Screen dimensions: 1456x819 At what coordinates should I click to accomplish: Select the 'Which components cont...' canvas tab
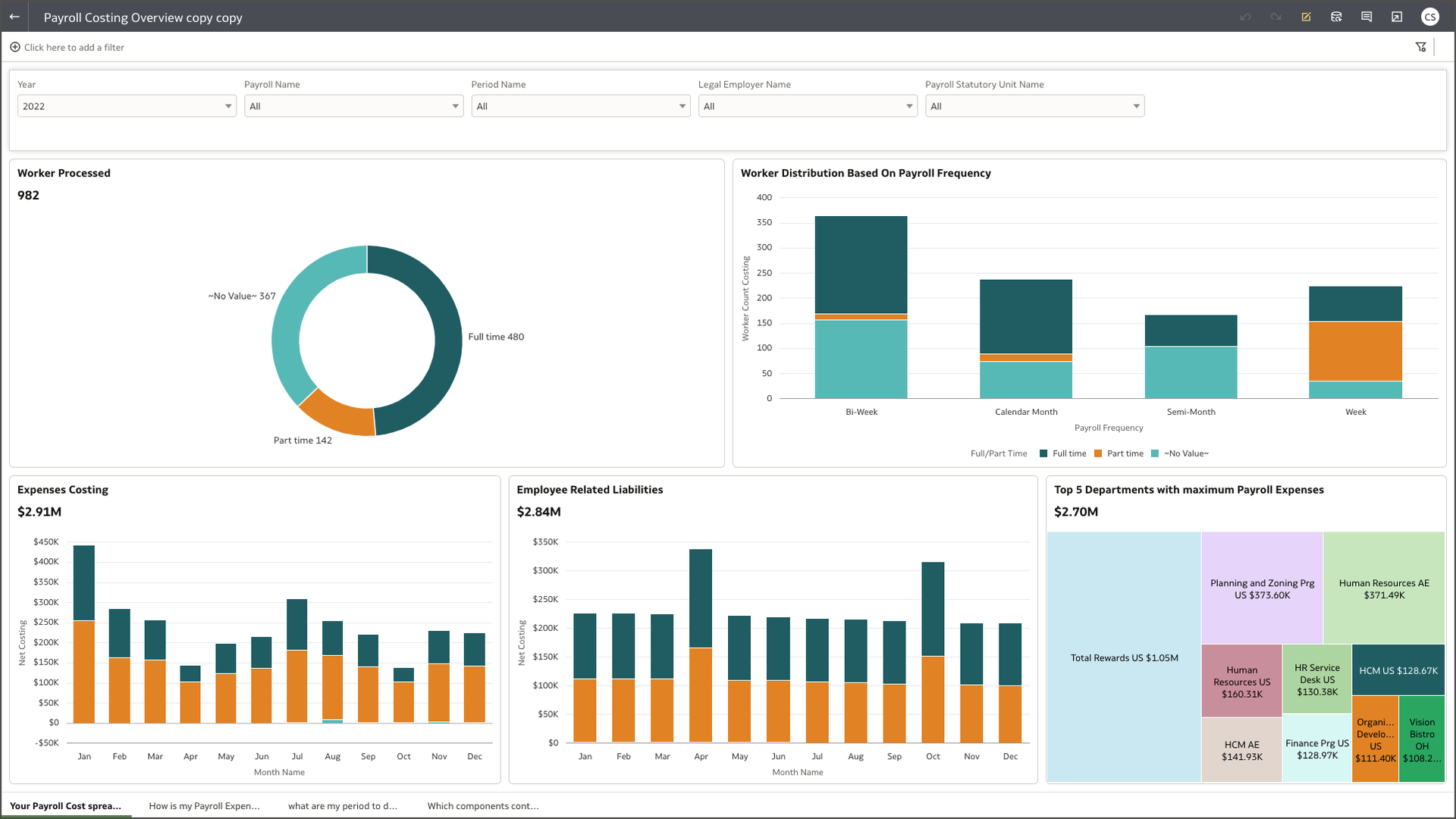point(482,805)
